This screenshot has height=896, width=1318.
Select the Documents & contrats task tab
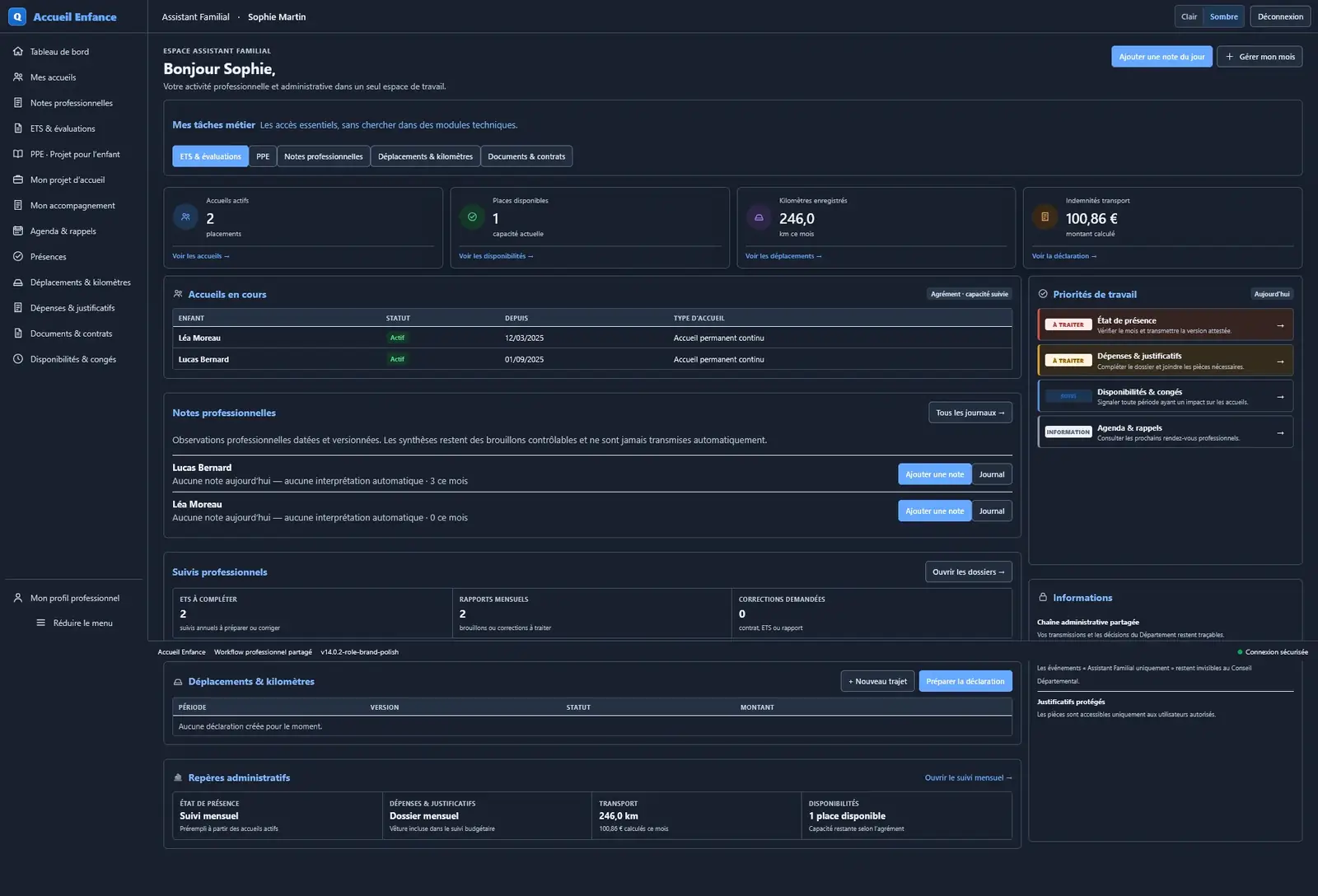click(526, 156)
